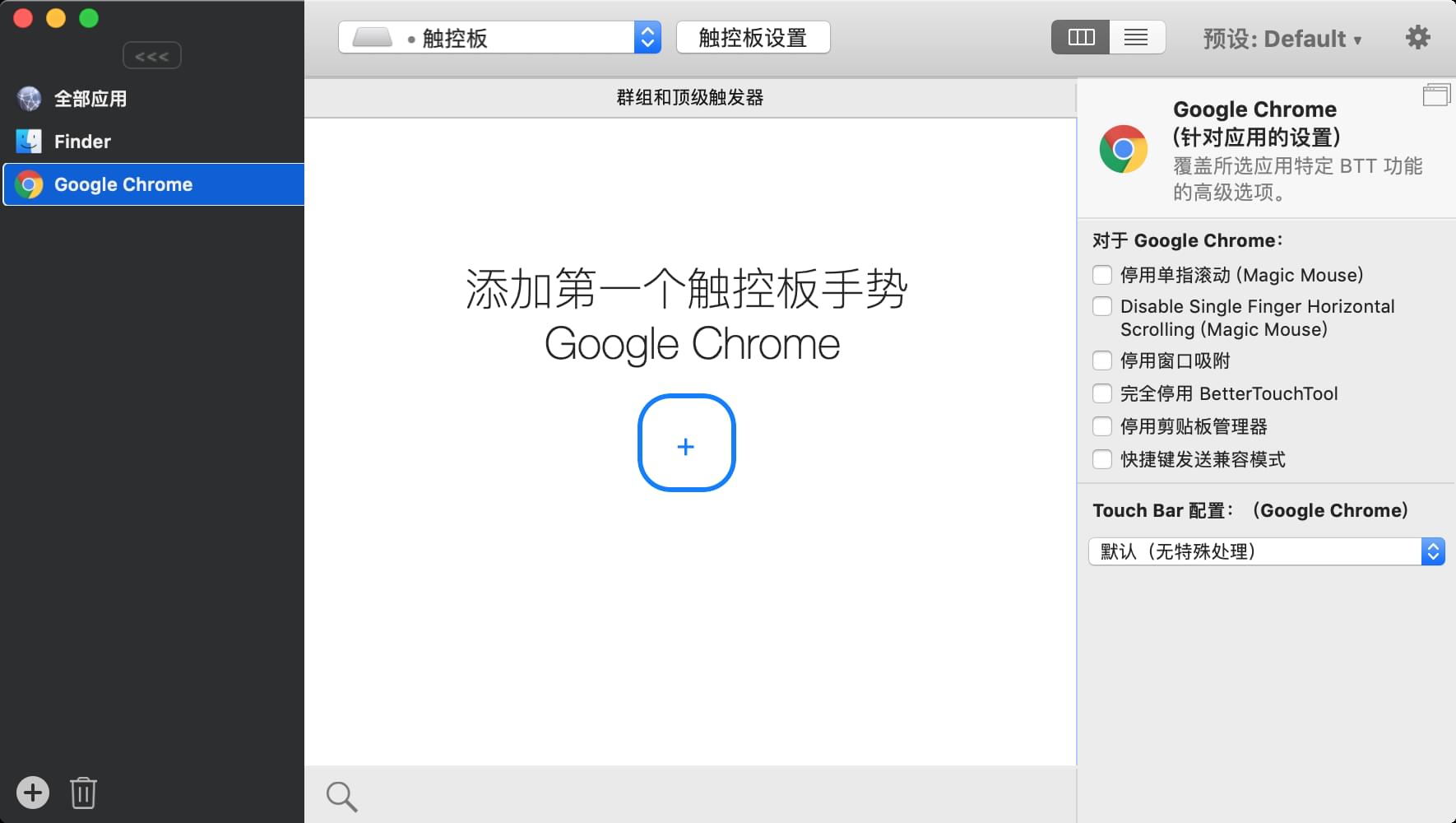Click the add app plus icon
The height and width of the screenshot is (823, 1456).
[x=33, y=793]
